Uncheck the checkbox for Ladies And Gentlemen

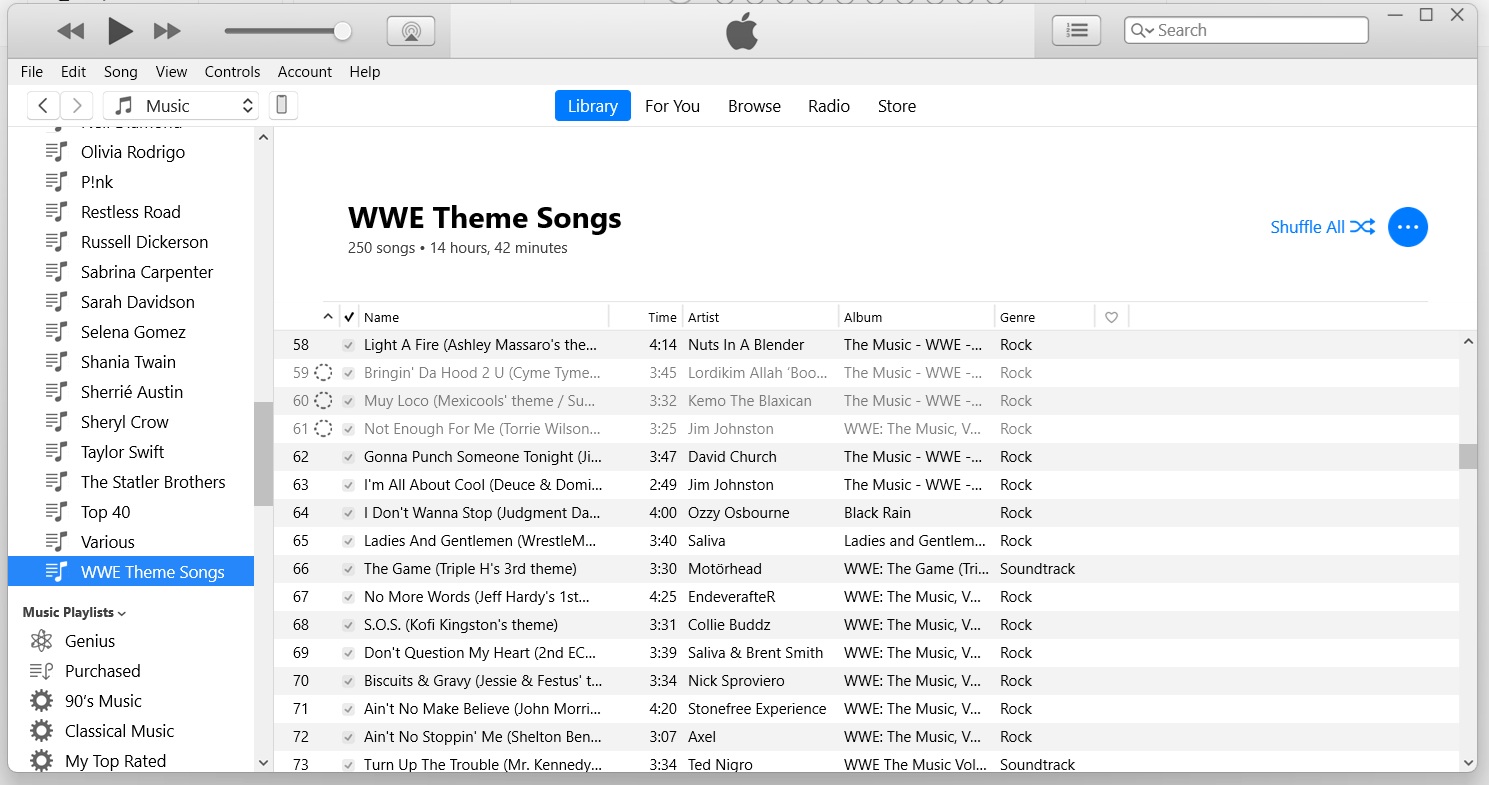(x=348, y=541)
